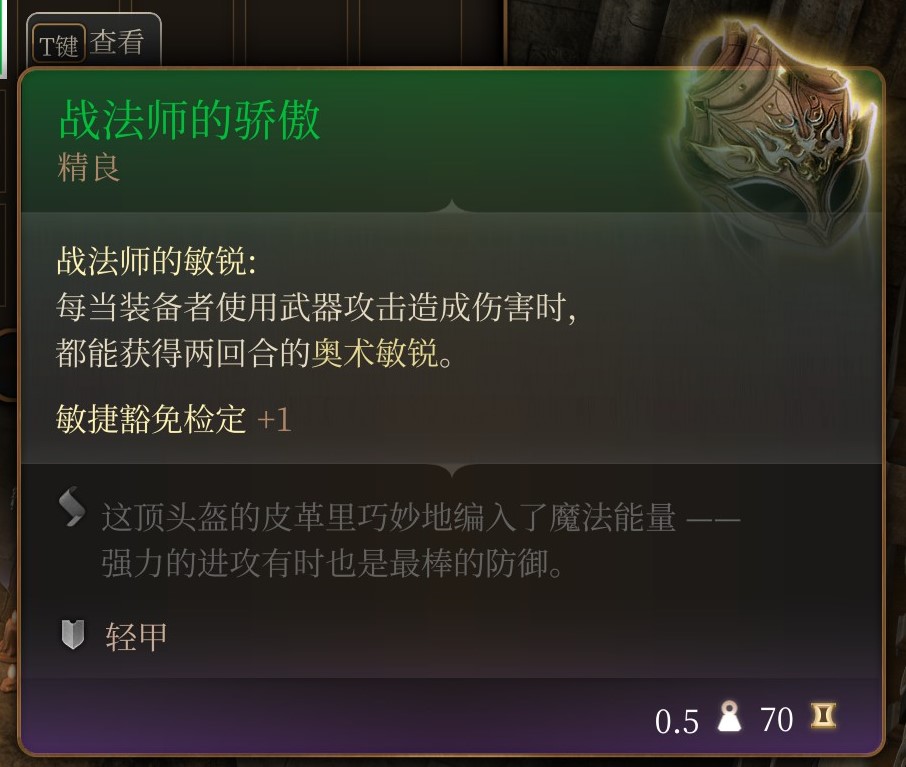Click the flavor text about 魔法能量
This screenshot has width=906, height=767.
(421, 540)
